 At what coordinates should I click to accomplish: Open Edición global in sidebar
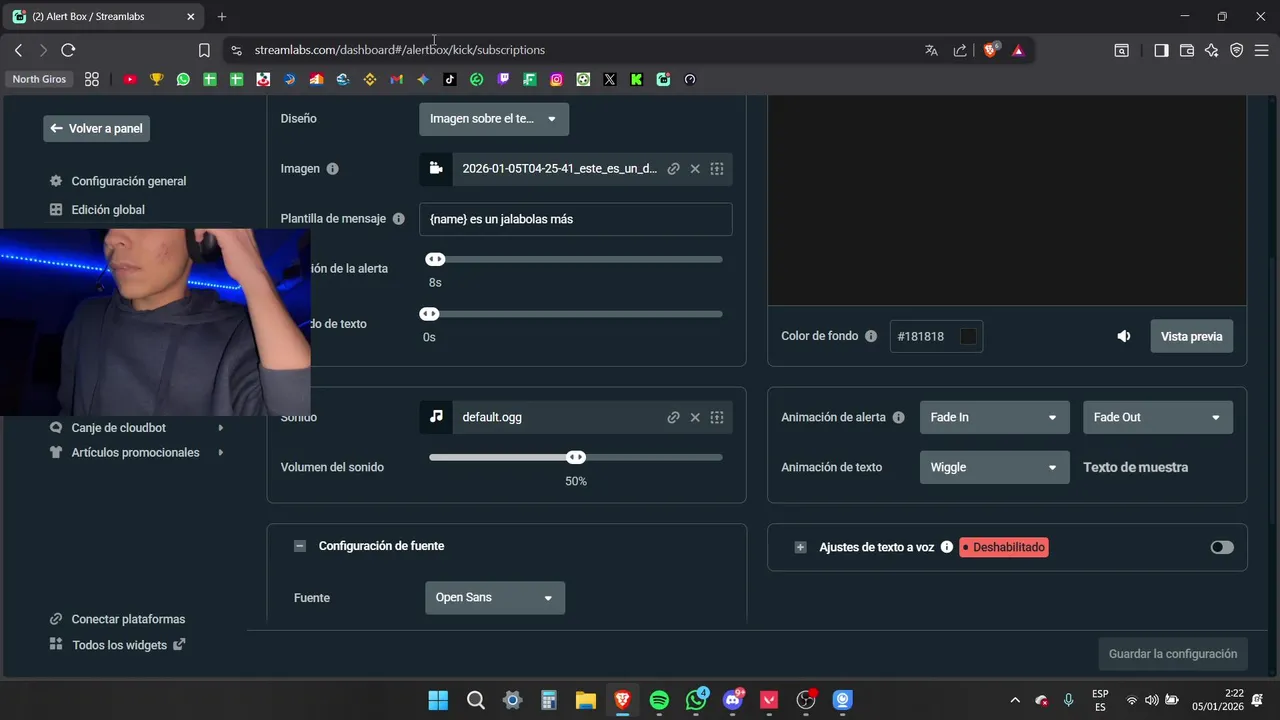[107, 210]
